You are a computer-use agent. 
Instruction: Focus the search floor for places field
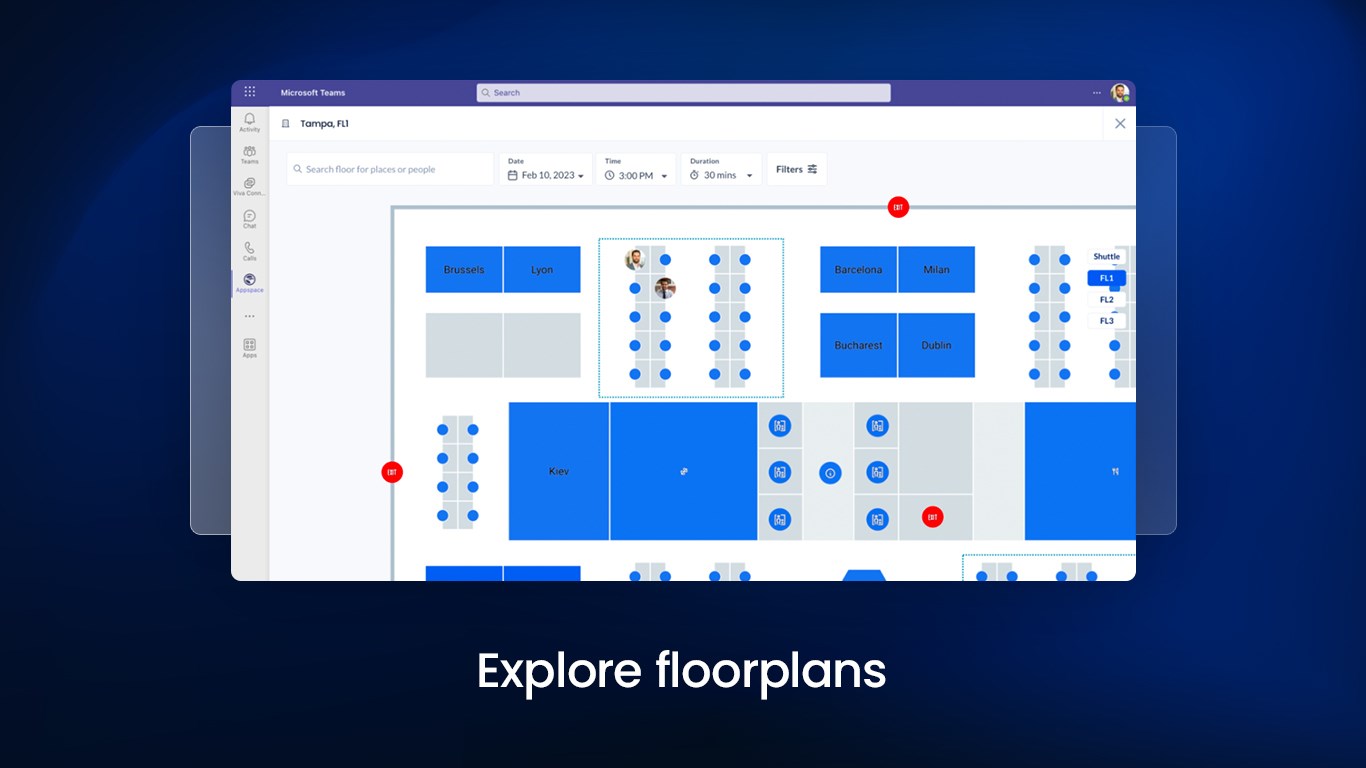[x=390, y=169]
